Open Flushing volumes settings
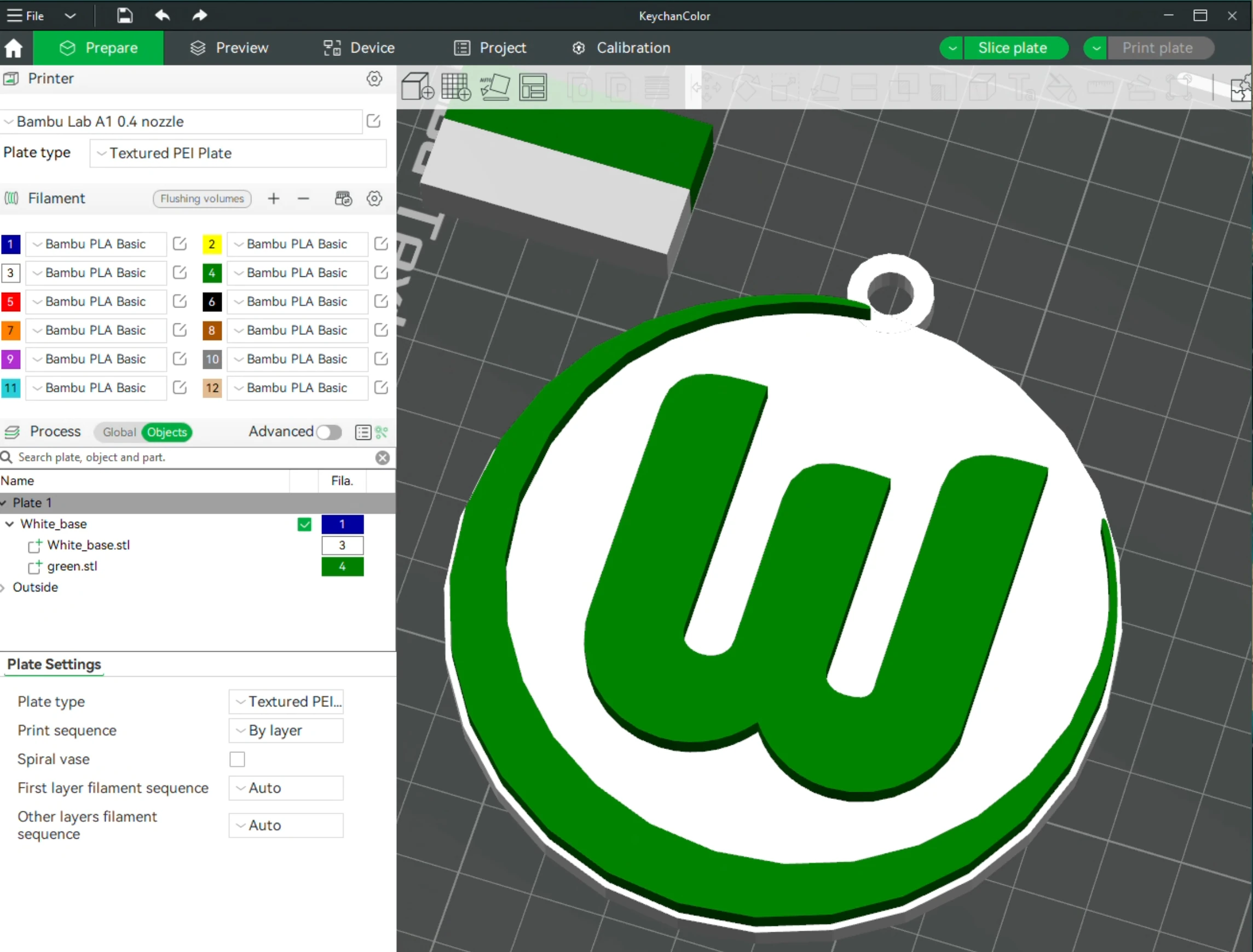 coord(202,198)
